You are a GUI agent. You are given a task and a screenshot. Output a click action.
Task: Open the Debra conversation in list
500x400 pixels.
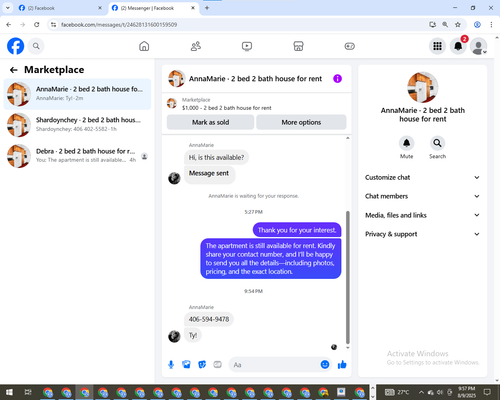[77, 156]
